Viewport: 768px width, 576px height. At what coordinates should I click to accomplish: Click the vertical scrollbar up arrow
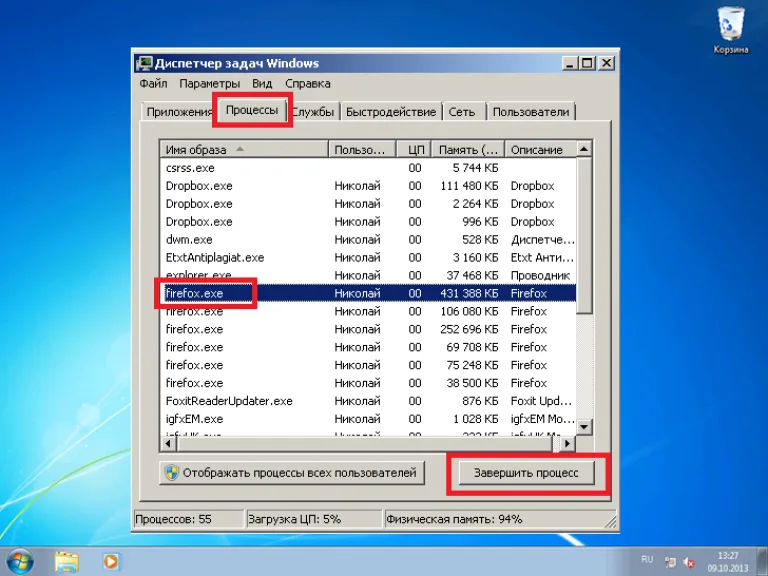(x=584, y=149)
